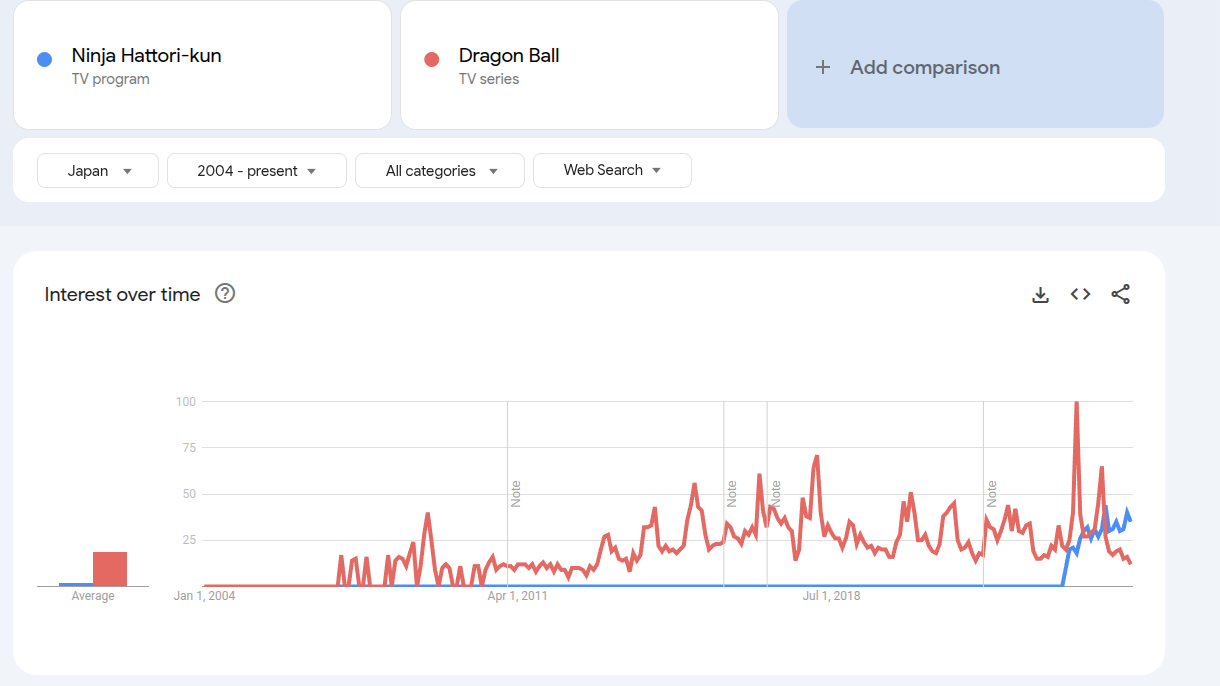This screenshot has width=1220, height=686.
Task: Open the embed code icon
Action: [1080, 294]
